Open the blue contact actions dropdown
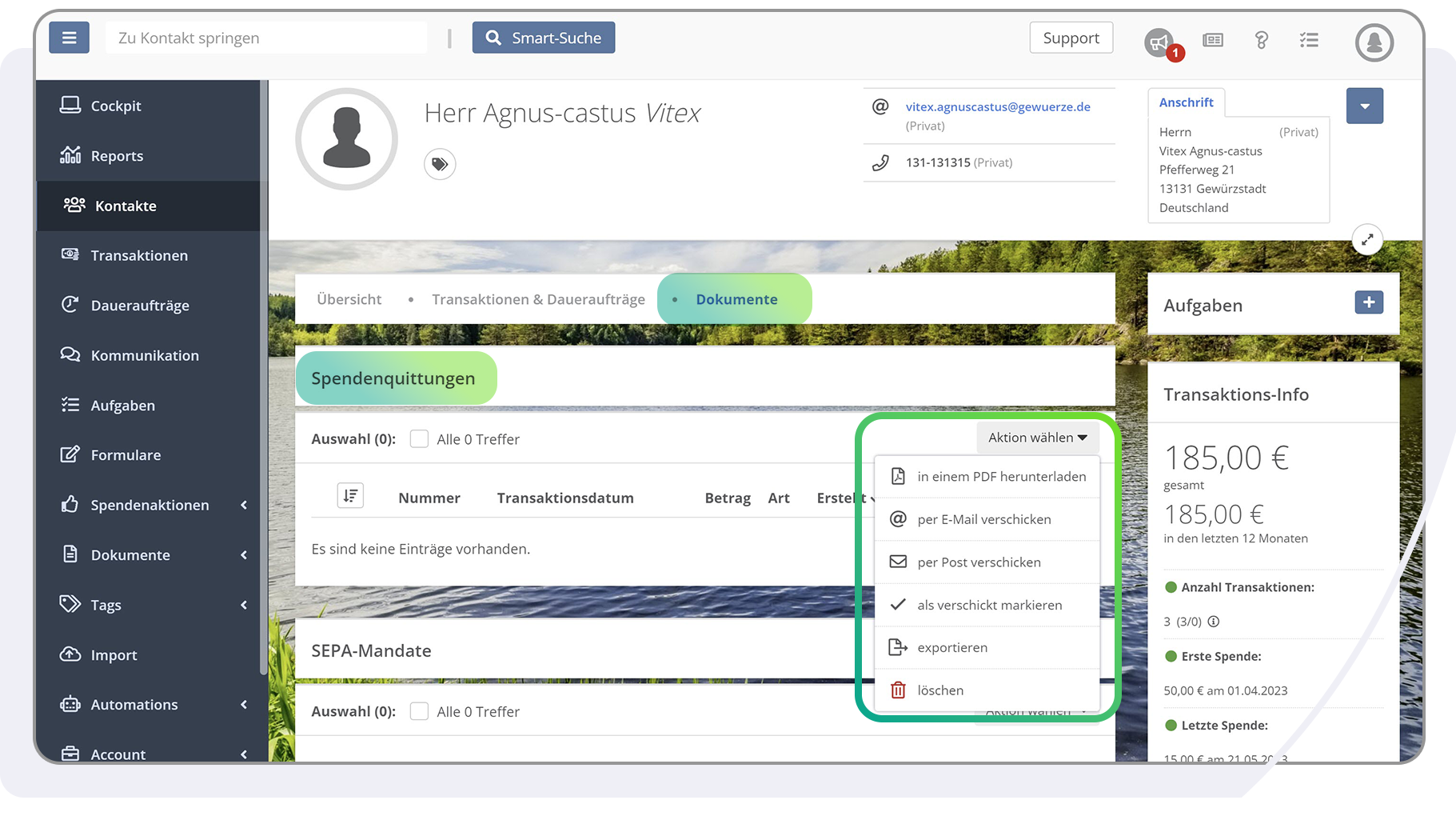This screenshot has width=1456, height=820. (x=1365, y=106)
